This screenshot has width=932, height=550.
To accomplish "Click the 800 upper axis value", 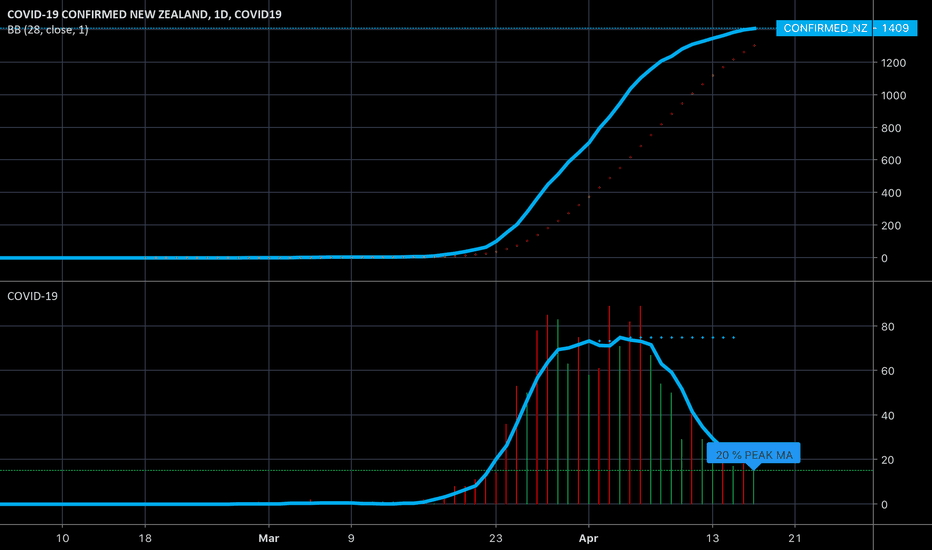I will 892,128.
